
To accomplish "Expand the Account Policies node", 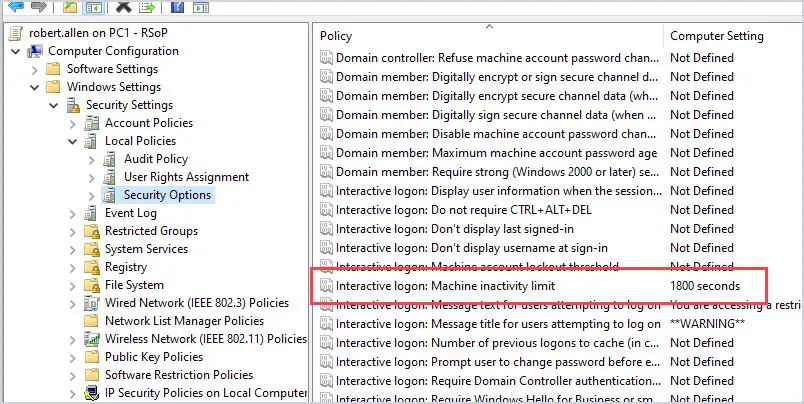I will point(73,123).
